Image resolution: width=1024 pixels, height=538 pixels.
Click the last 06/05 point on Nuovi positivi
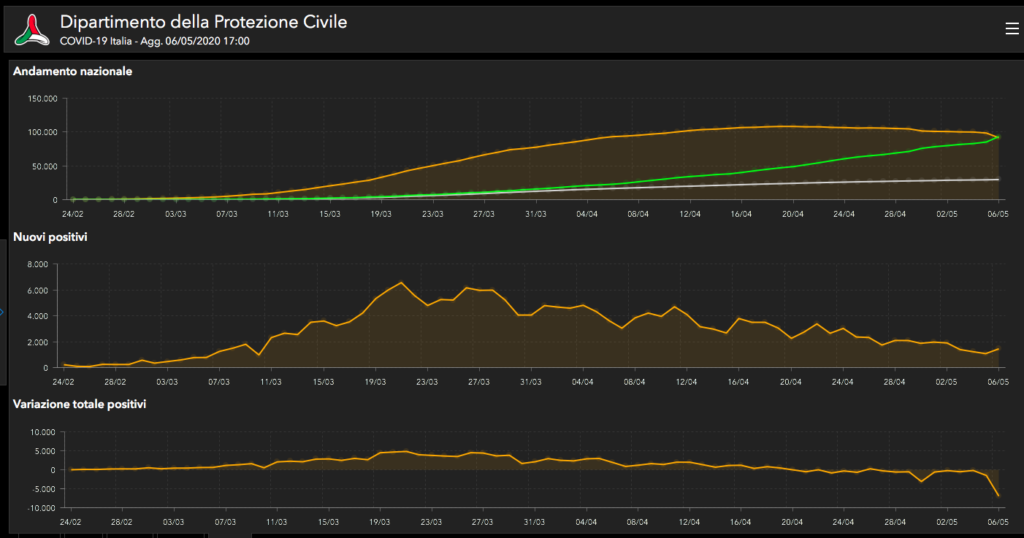(x=998, y=349)
